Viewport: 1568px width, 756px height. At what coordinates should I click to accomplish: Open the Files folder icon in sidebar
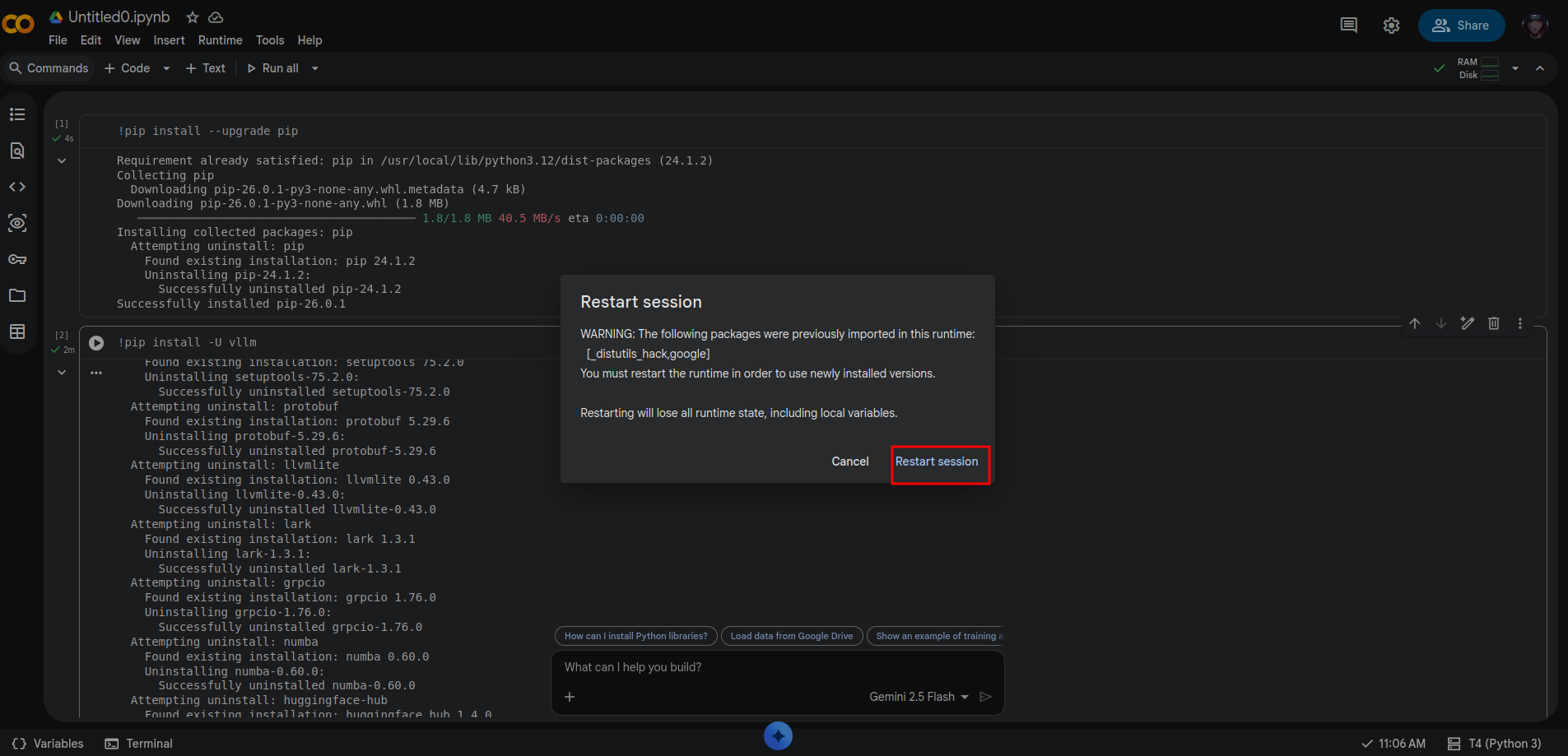coord(17,295)
